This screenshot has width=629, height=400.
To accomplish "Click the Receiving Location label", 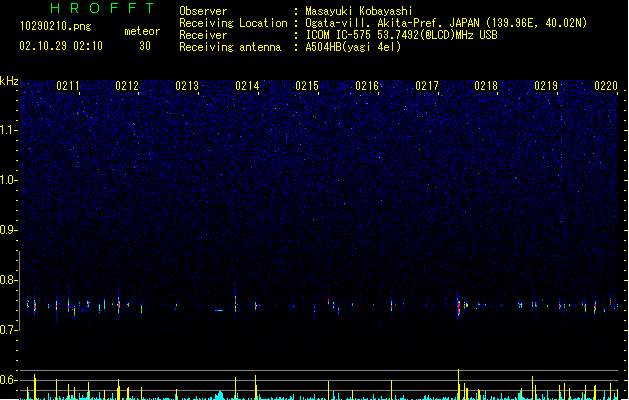I will click(233, 23).
